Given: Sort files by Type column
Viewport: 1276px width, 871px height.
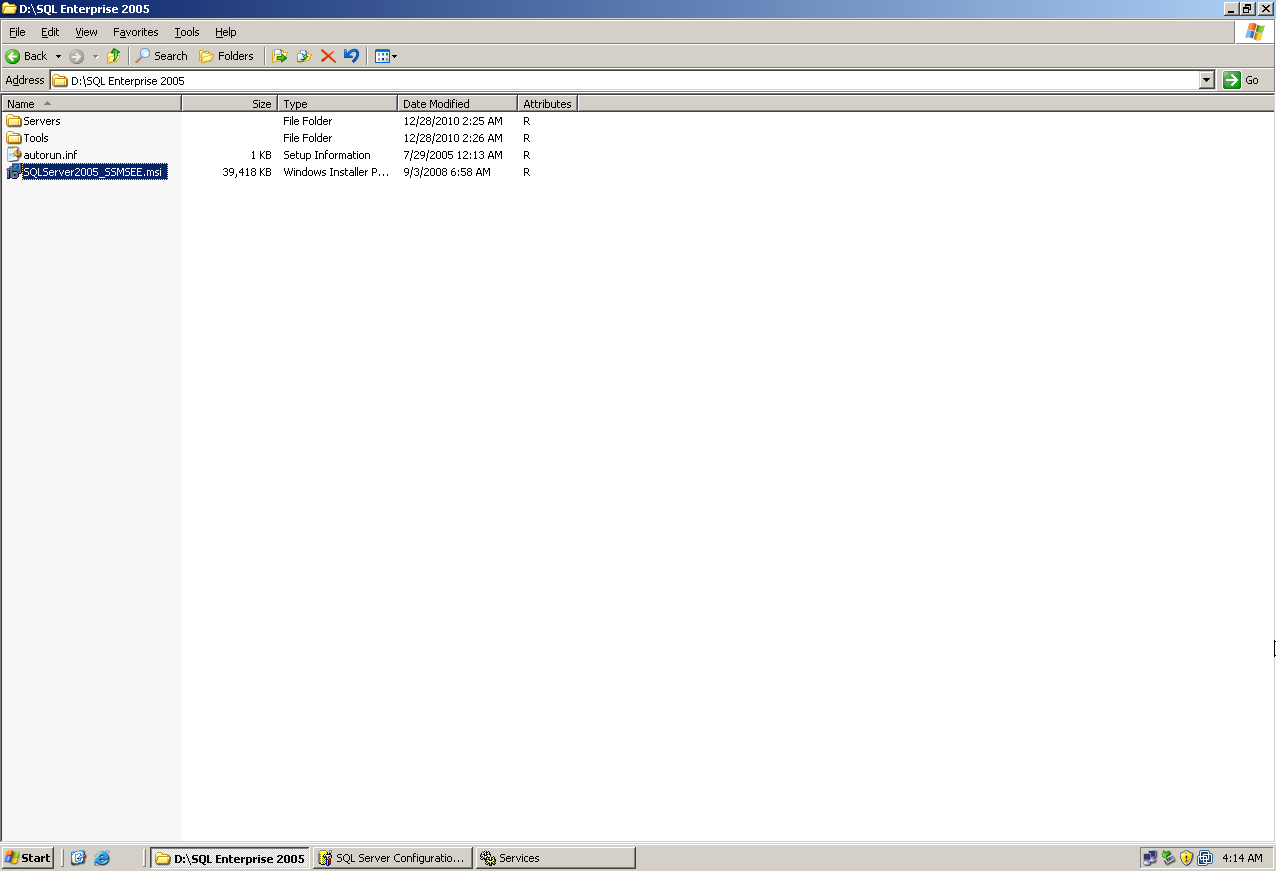Looking at the screenshot, I should coord(337,103).
